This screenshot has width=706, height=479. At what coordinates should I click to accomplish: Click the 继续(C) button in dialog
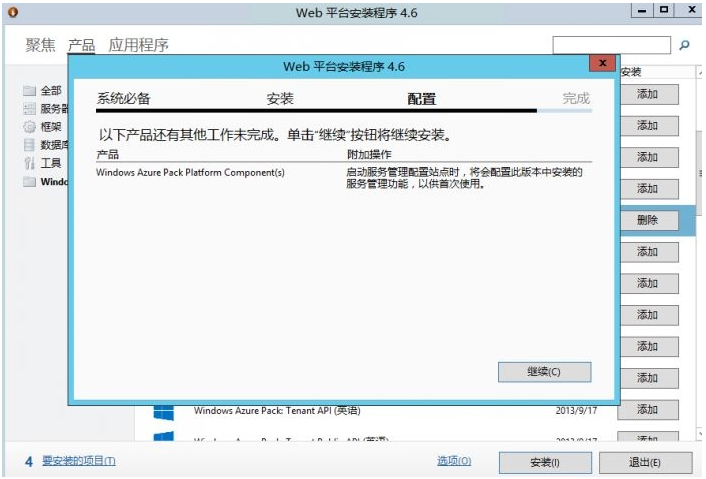pos(544,372)
